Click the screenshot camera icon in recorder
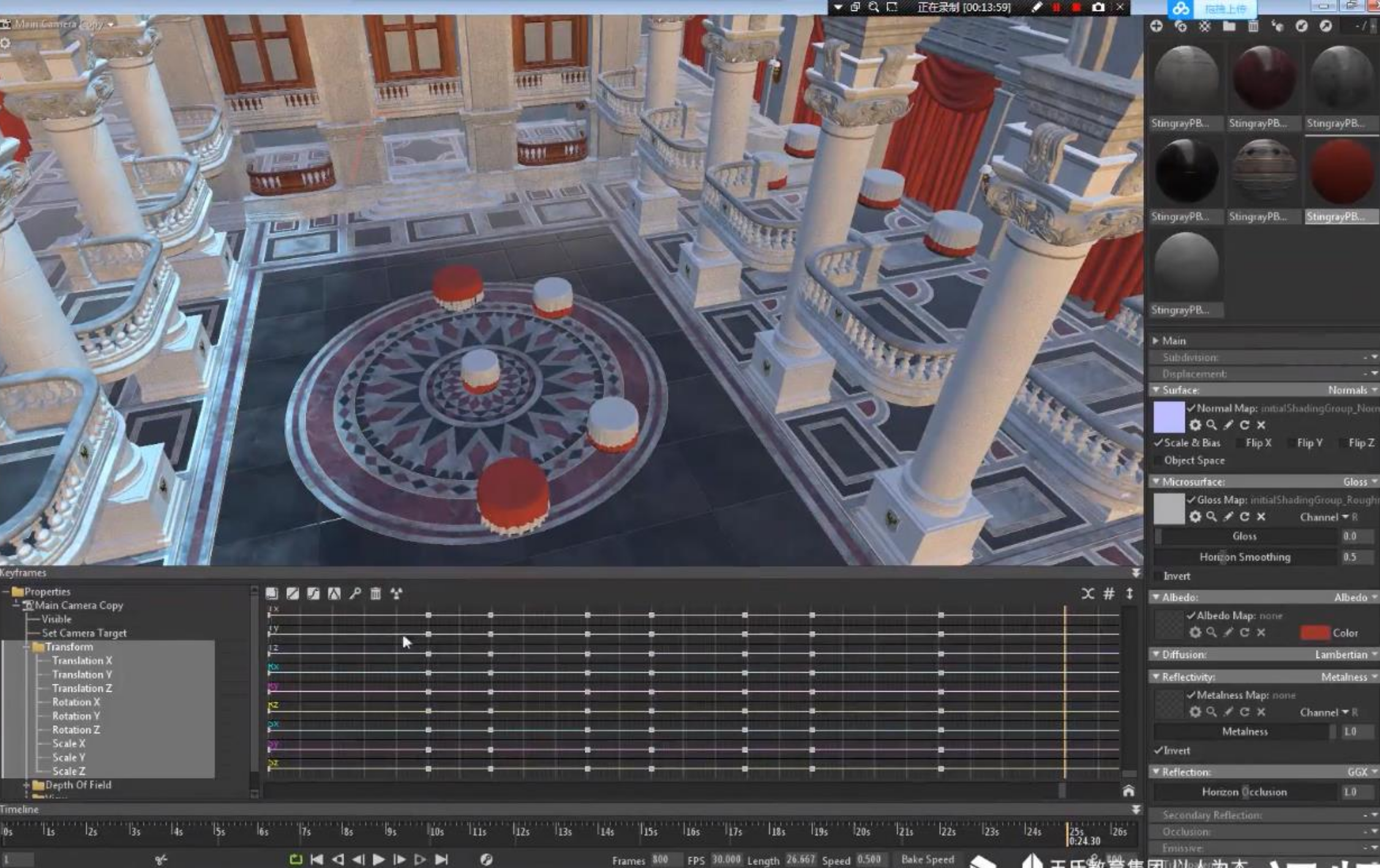1380x868 pixels. (x=1098, y=7)
